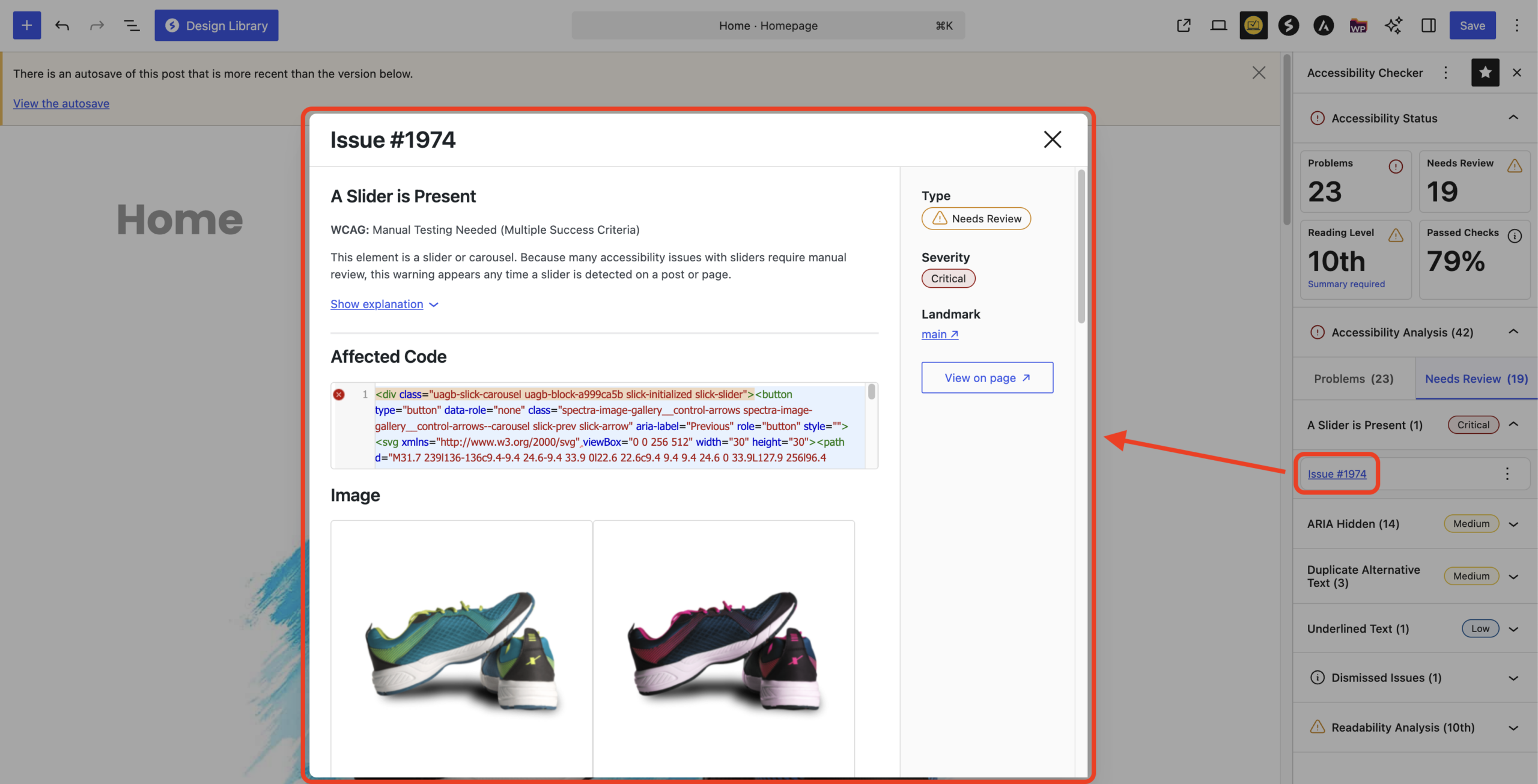This screenshot has height=784, width=1538.
Task: Select the Accessibility Checker yellow laptop icon
Action: pos(1253,25)
